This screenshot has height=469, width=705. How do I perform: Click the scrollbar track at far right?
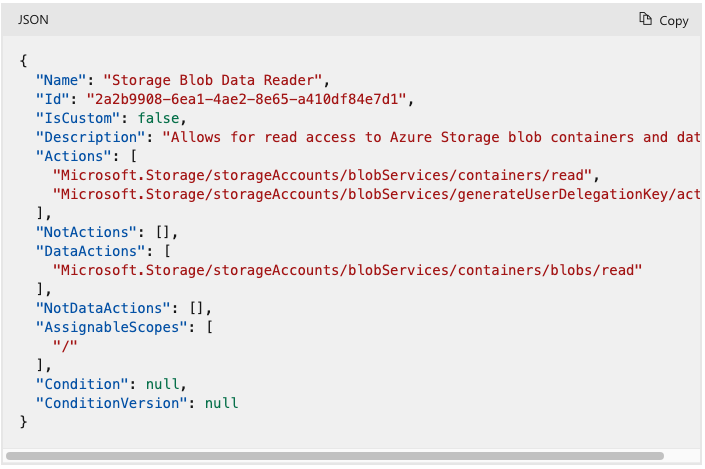pos(682,456)
